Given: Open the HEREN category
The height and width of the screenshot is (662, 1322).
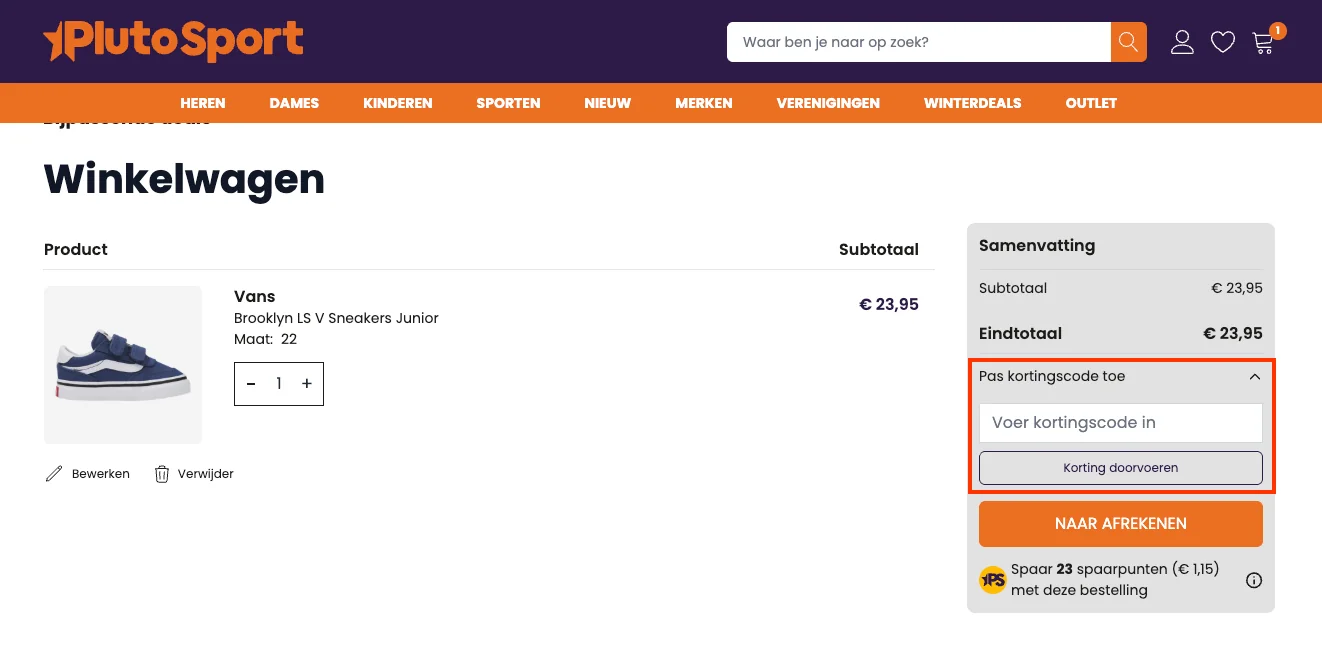Looking at the screenshot, I should (202, 103).
